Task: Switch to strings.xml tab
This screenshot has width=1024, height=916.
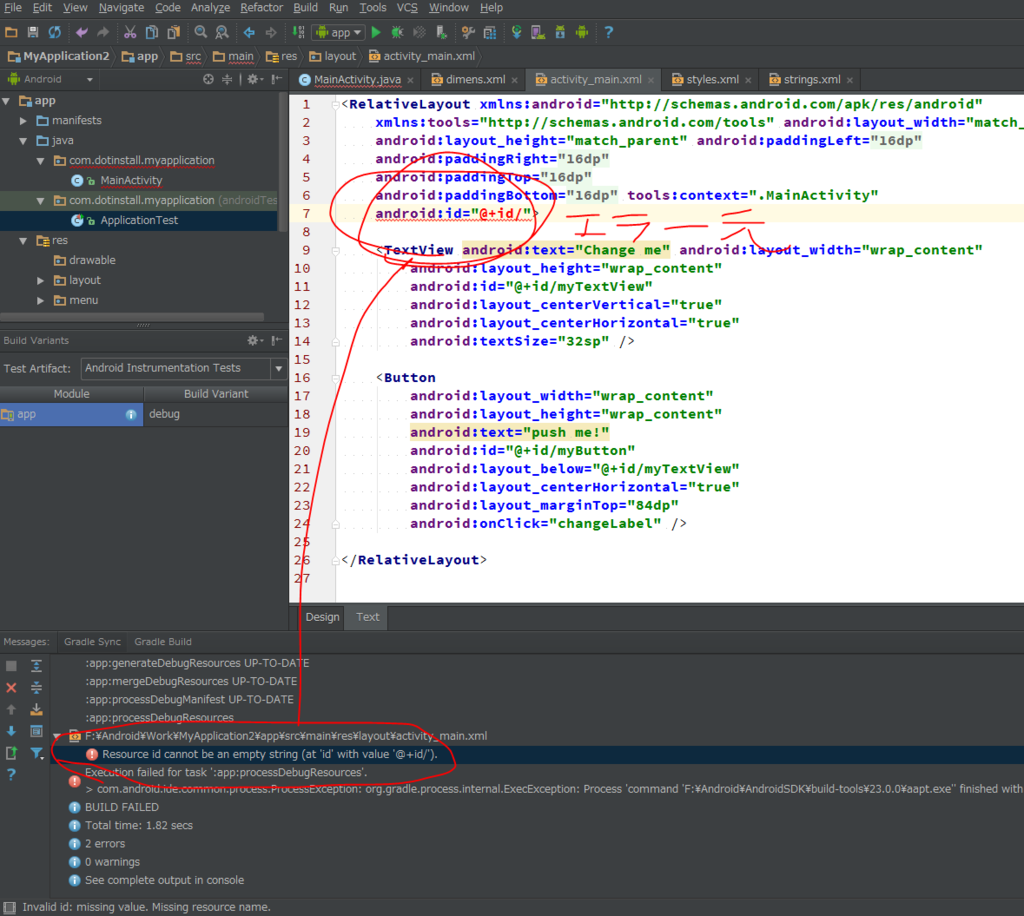Action: pos(812,80)
